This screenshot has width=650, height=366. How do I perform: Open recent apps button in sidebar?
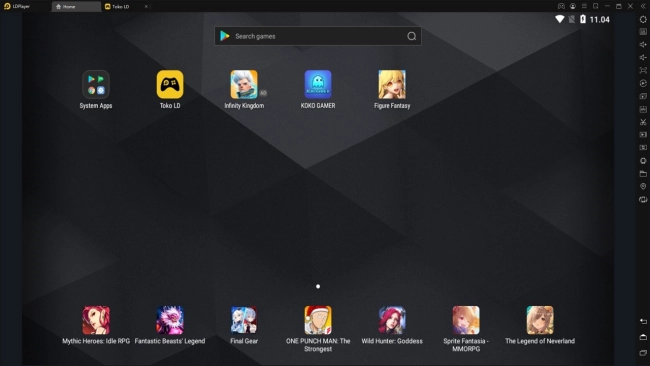pyautogui.click(x=643, y=353)
